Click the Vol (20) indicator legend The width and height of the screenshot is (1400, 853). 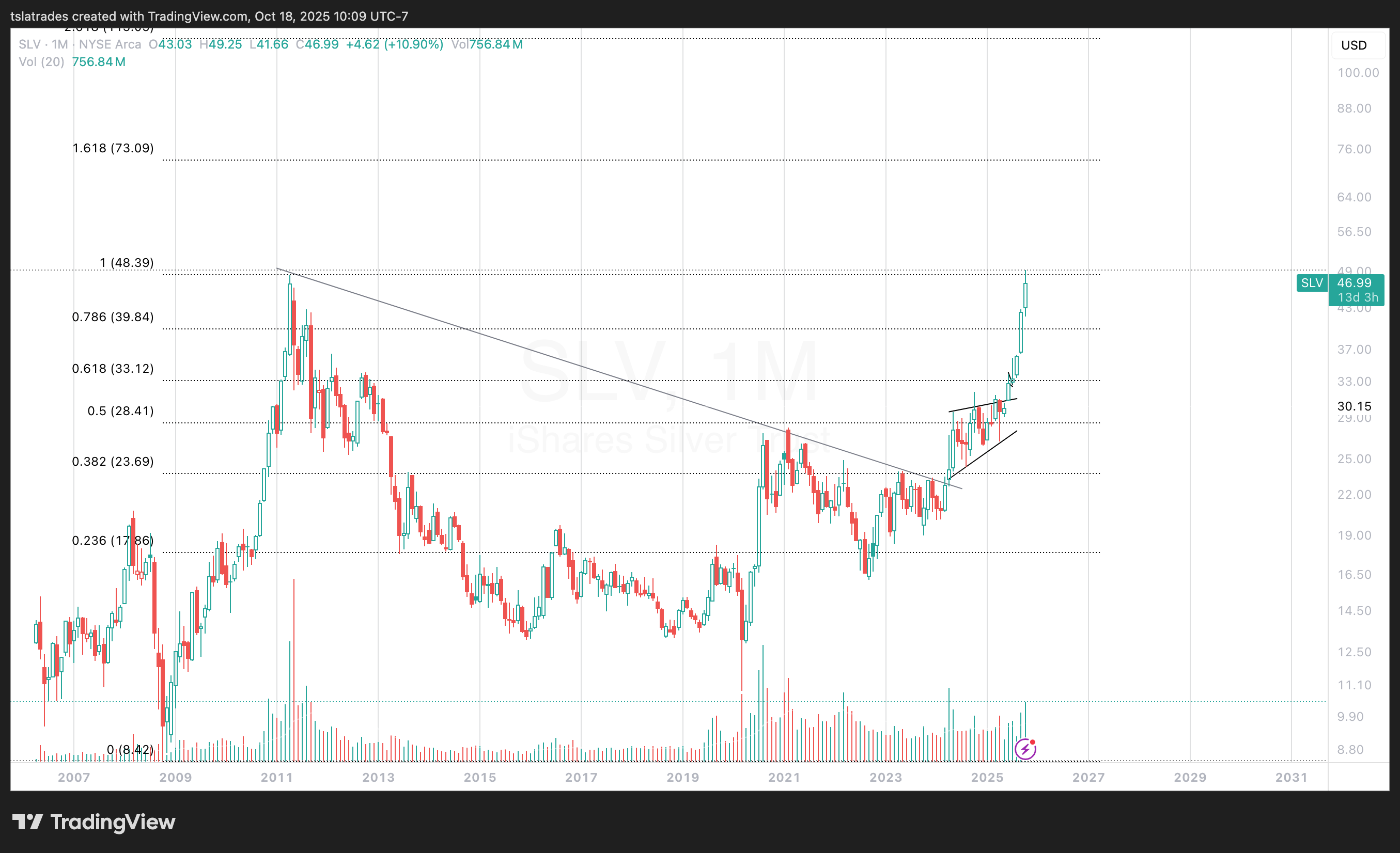(x=41, y=62)
